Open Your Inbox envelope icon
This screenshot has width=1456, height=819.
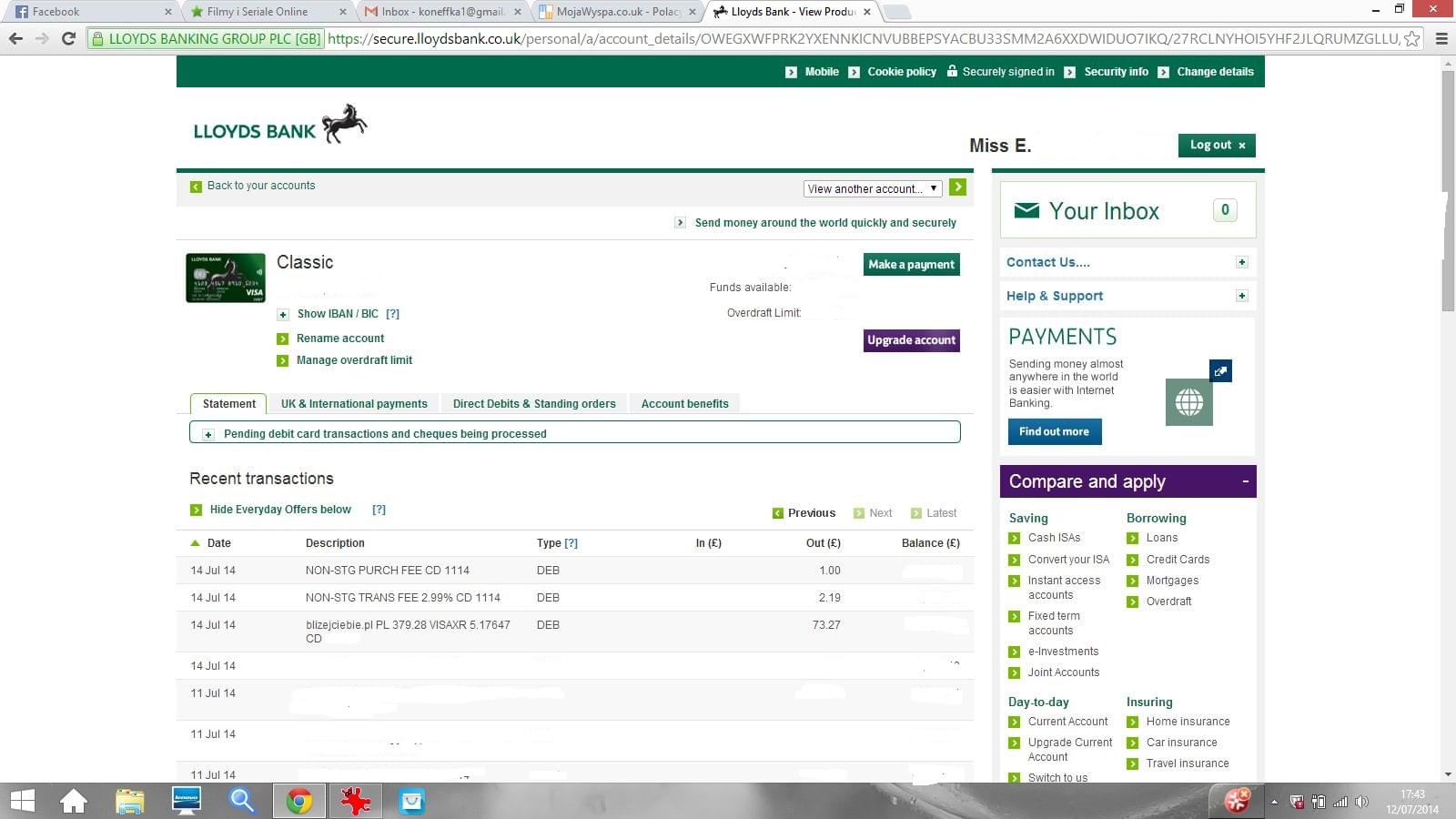point(1026,210)
